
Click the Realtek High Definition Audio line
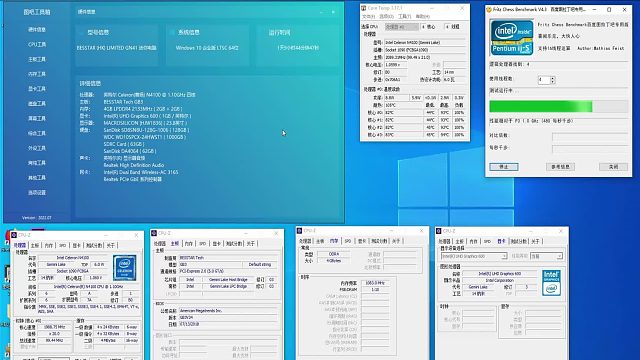click(134, 165)
